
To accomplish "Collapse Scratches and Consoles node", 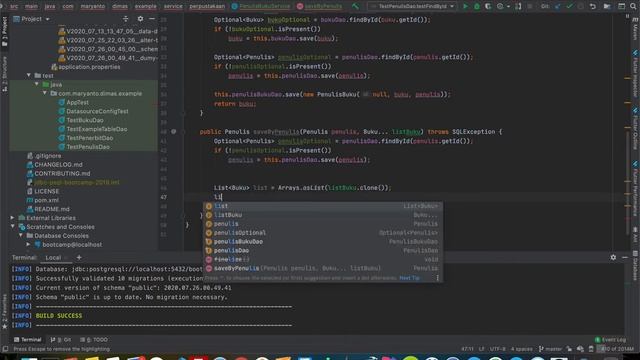I will (x=13, y=227).
